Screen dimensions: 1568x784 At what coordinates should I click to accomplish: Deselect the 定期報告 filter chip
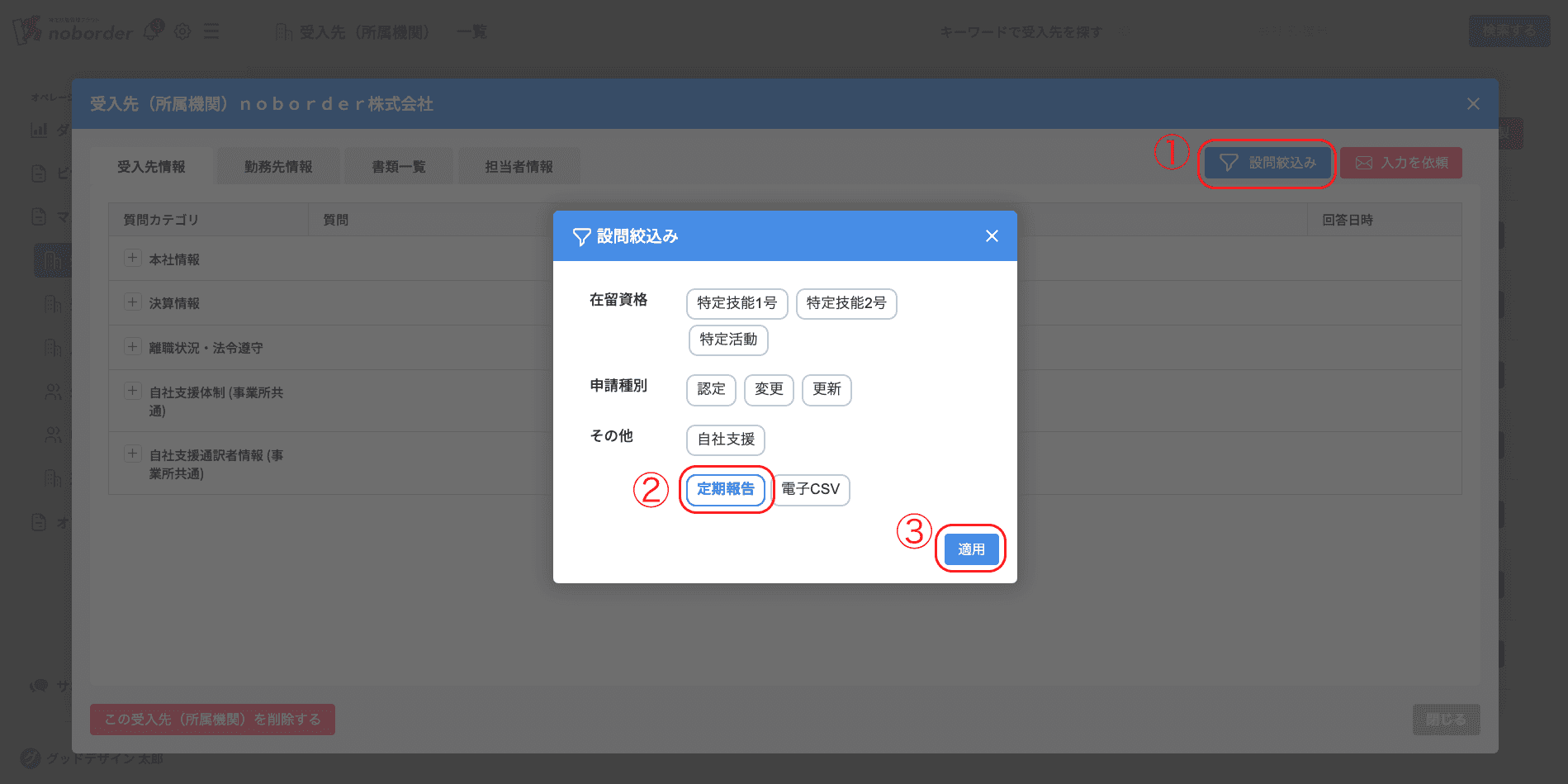(725, 489)
